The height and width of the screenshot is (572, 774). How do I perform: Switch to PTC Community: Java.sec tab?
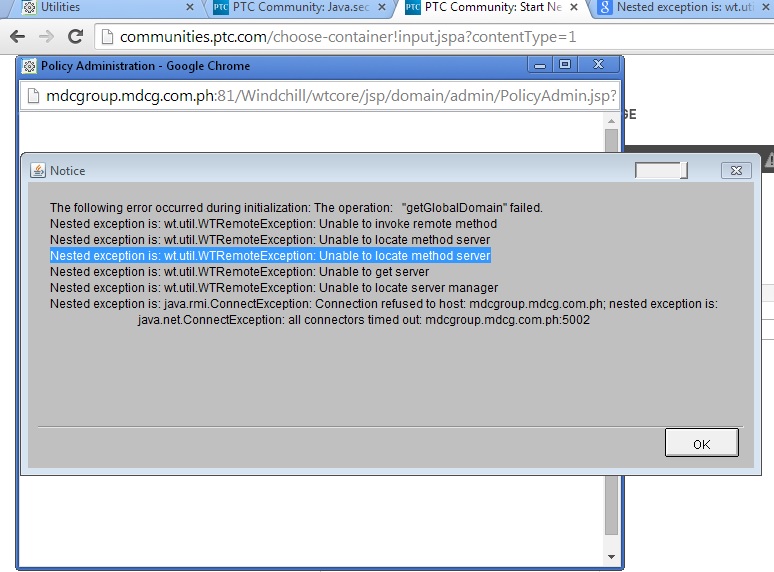point(299,7)
